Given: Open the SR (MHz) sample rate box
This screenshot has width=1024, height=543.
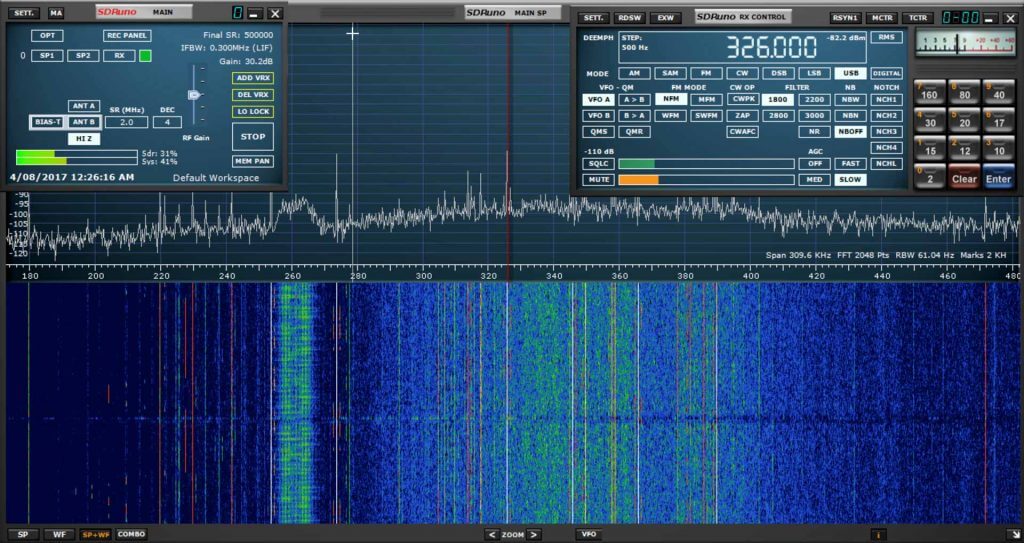Looking at the screenshot, I should tap(126, 122).
